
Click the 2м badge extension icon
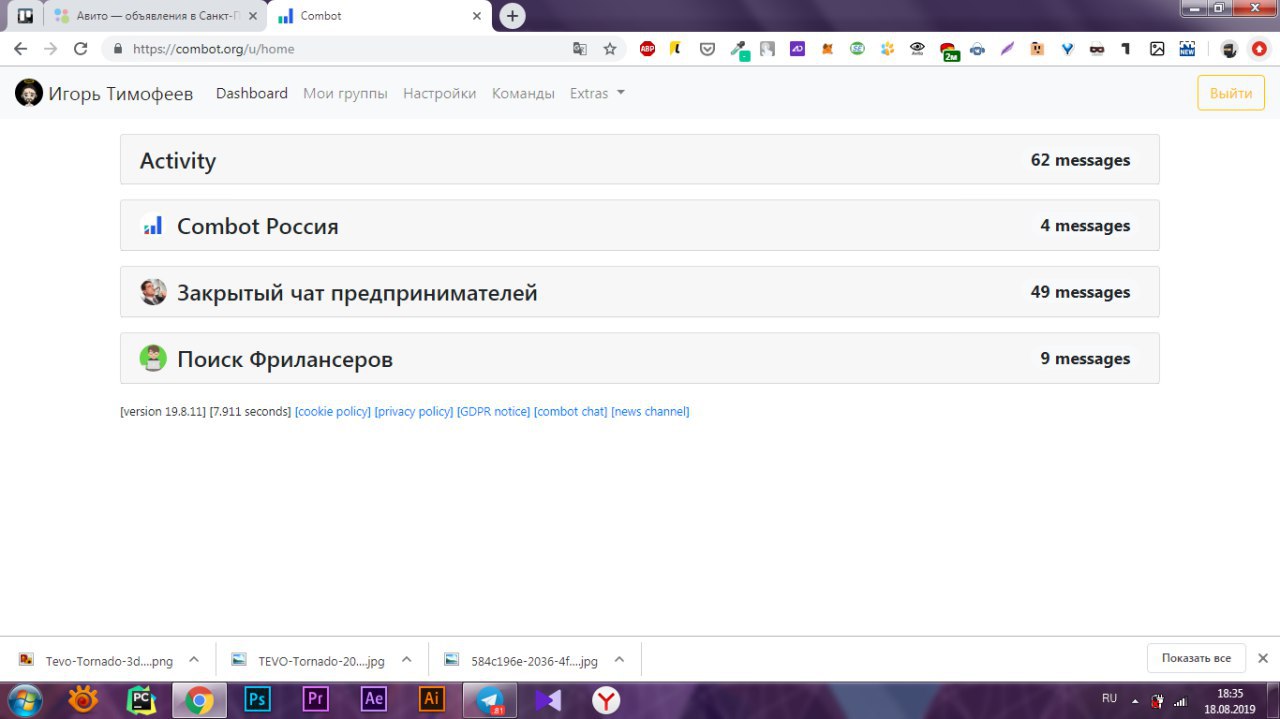point(948,50)
